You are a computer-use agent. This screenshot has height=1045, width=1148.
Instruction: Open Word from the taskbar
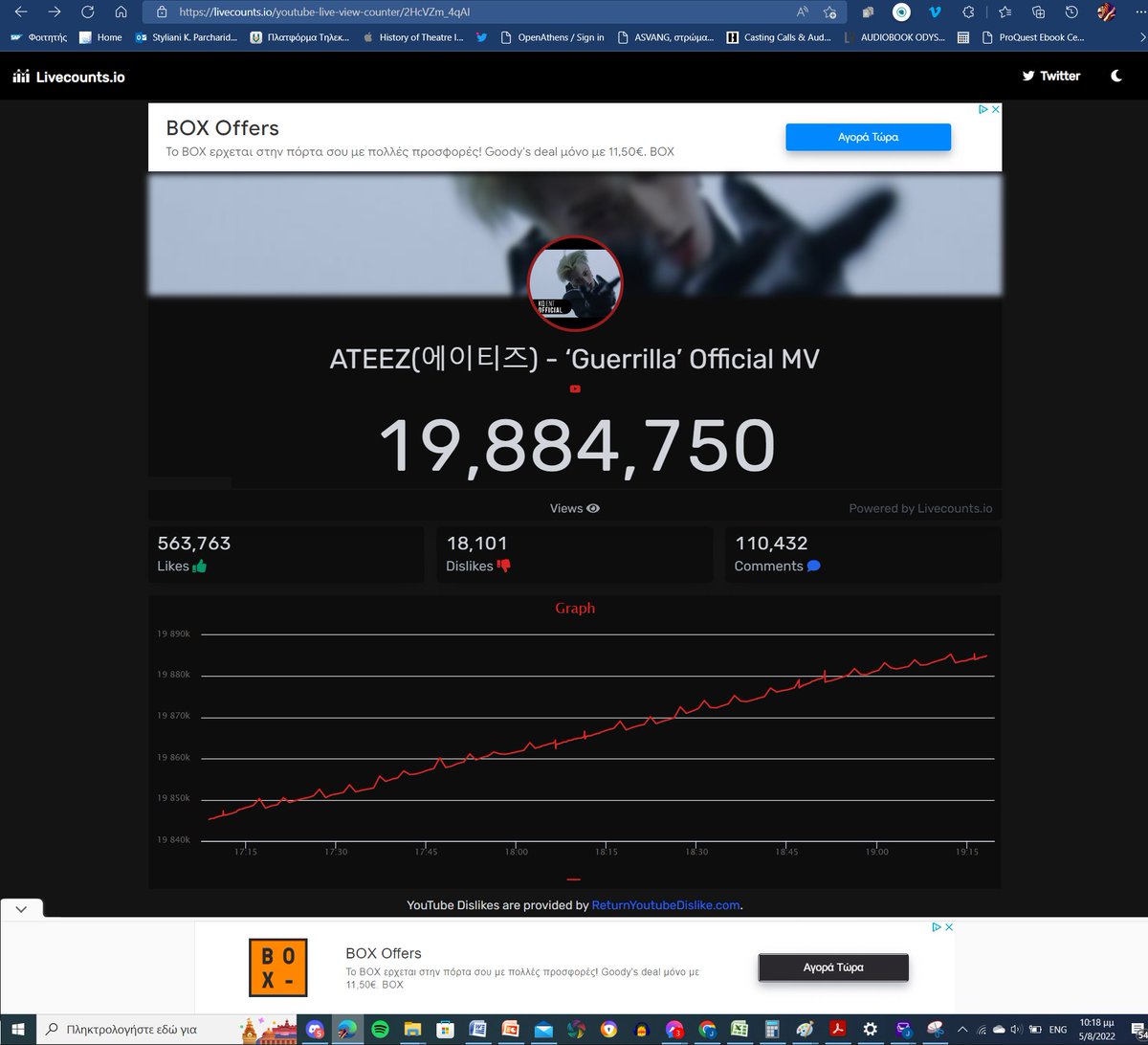(x=477, y=1030)
